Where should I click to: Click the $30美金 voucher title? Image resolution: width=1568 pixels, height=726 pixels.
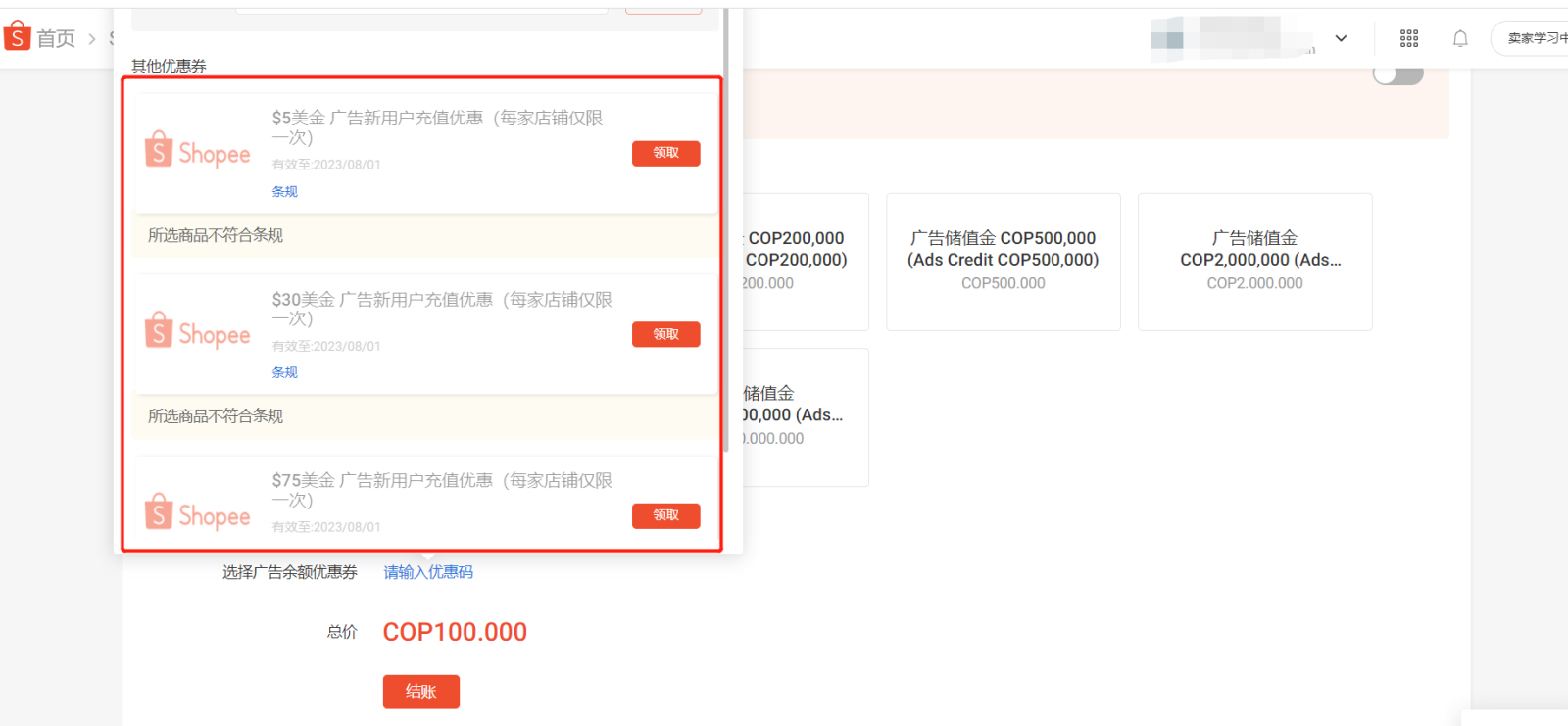[x=442, y=309]
